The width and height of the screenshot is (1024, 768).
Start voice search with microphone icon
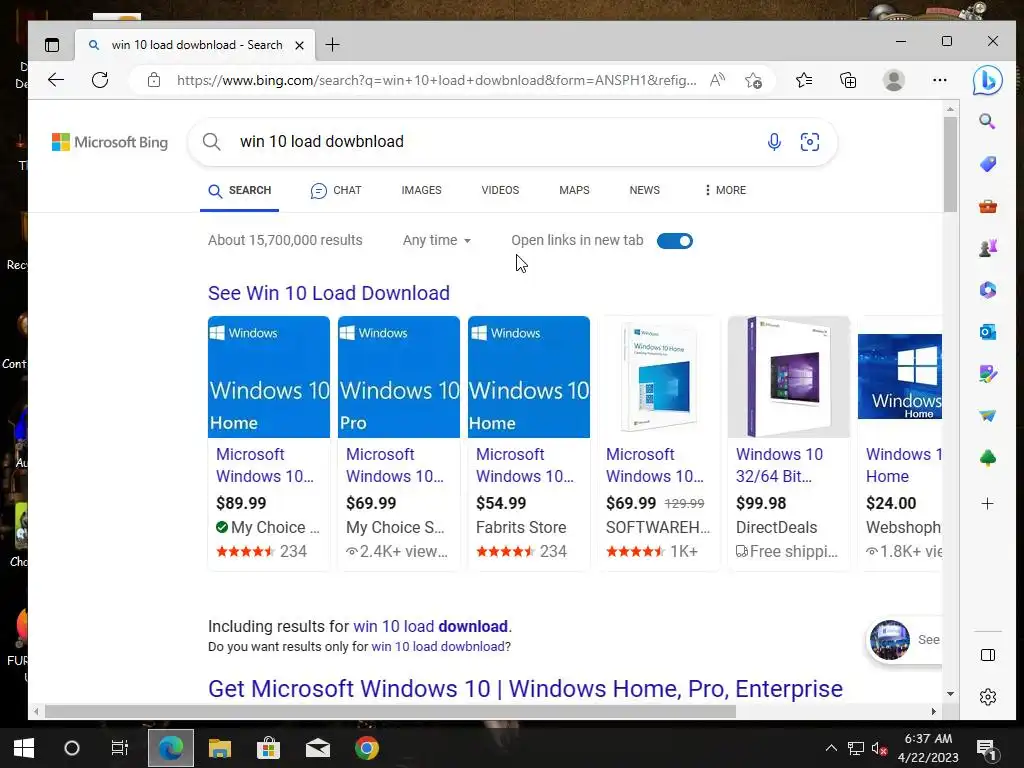(x=774, y=142)
